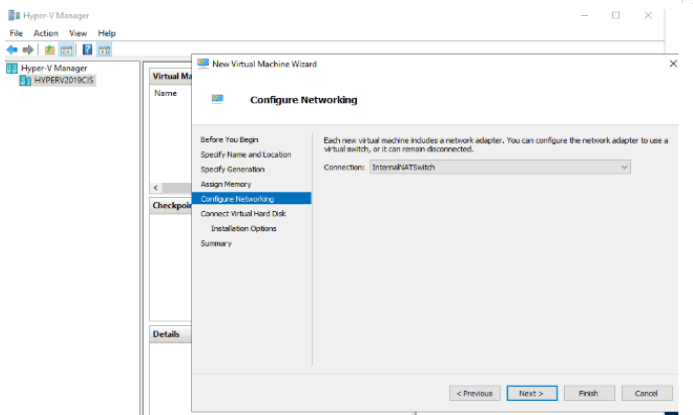Click the Hyper-V Manager title bar icon

pos(14,15)
